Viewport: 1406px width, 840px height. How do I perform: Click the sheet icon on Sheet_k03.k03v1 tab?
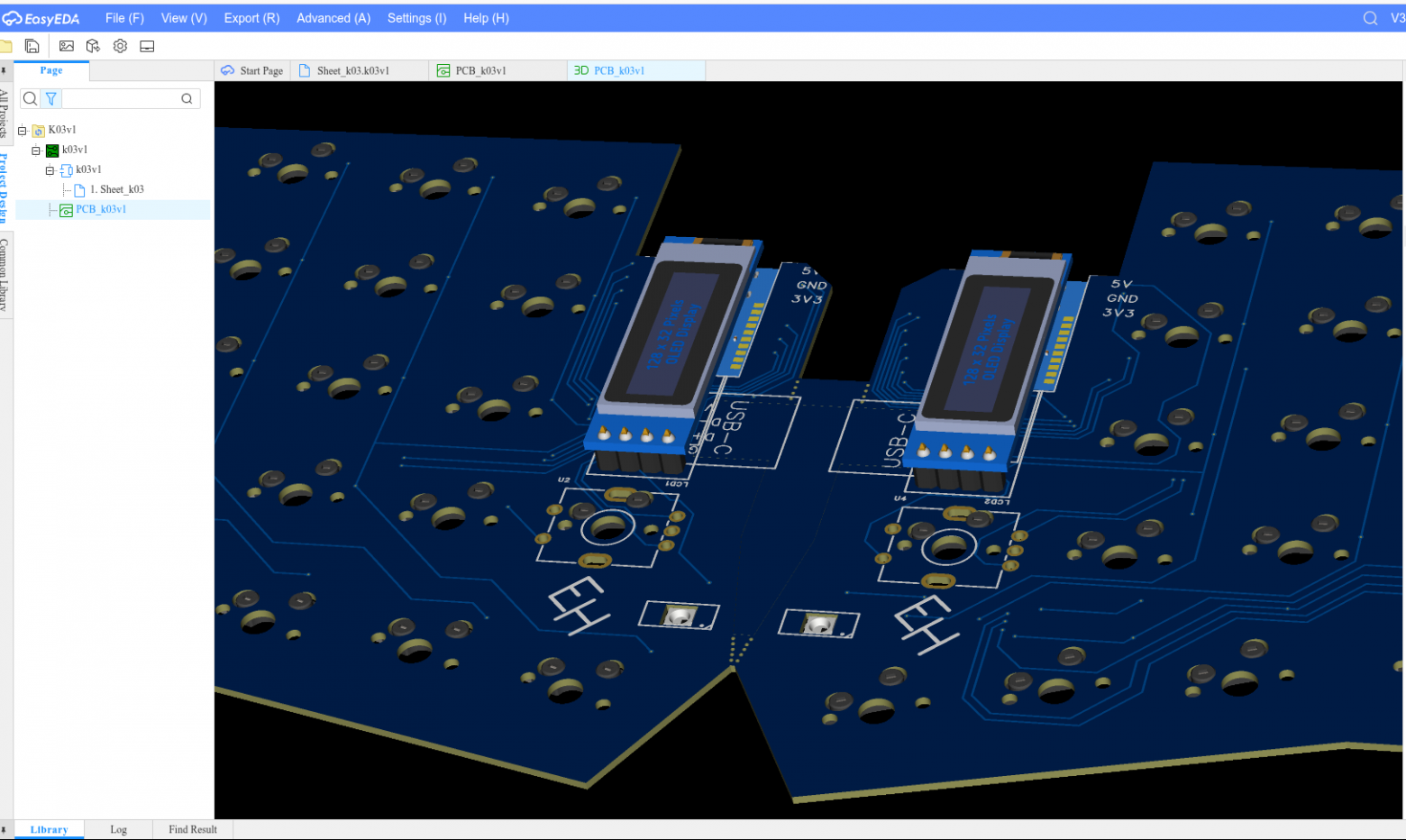tap(305, 70)
